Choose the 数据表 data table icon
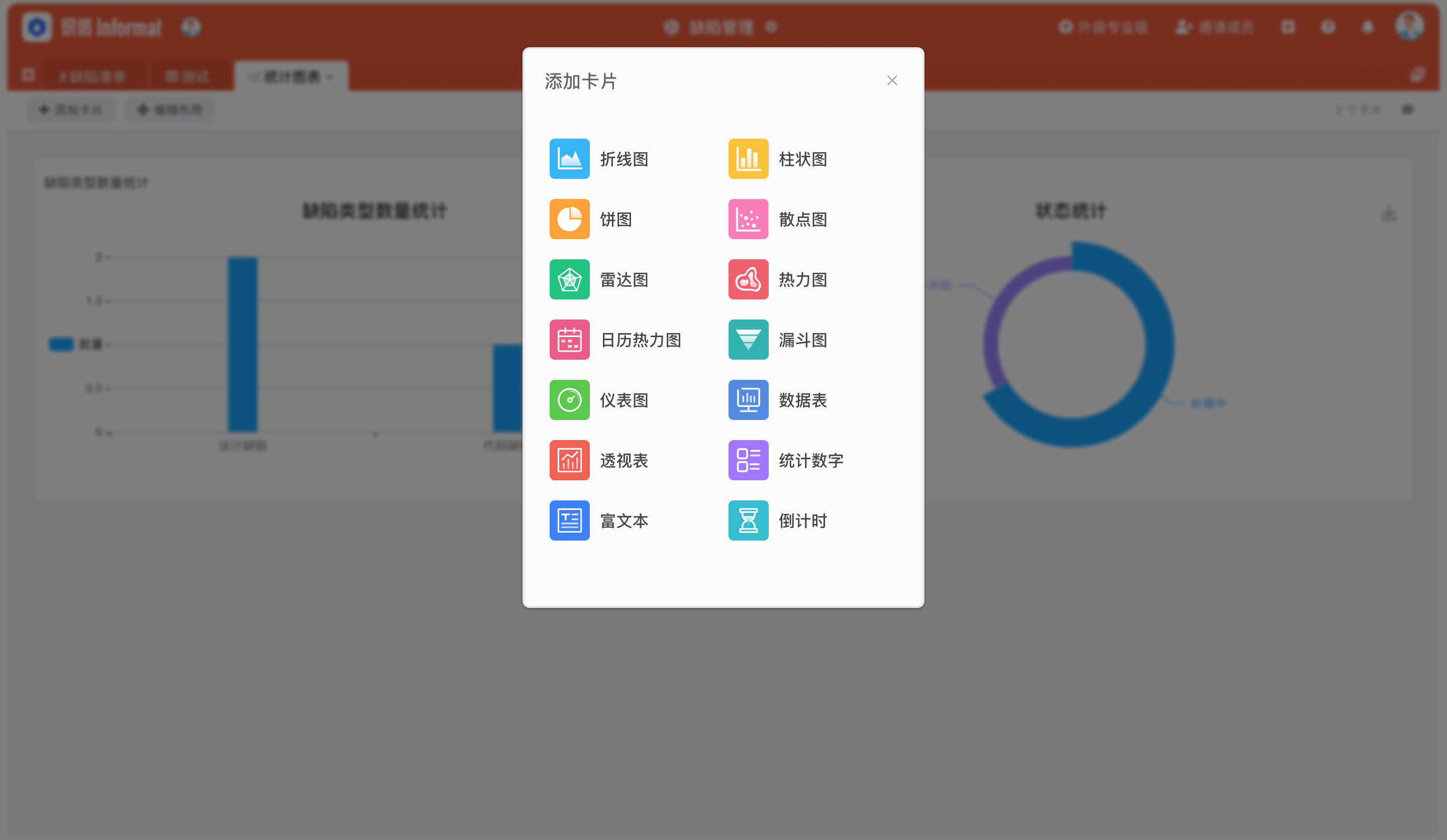Screen dimensions: 1447x840 748,399
